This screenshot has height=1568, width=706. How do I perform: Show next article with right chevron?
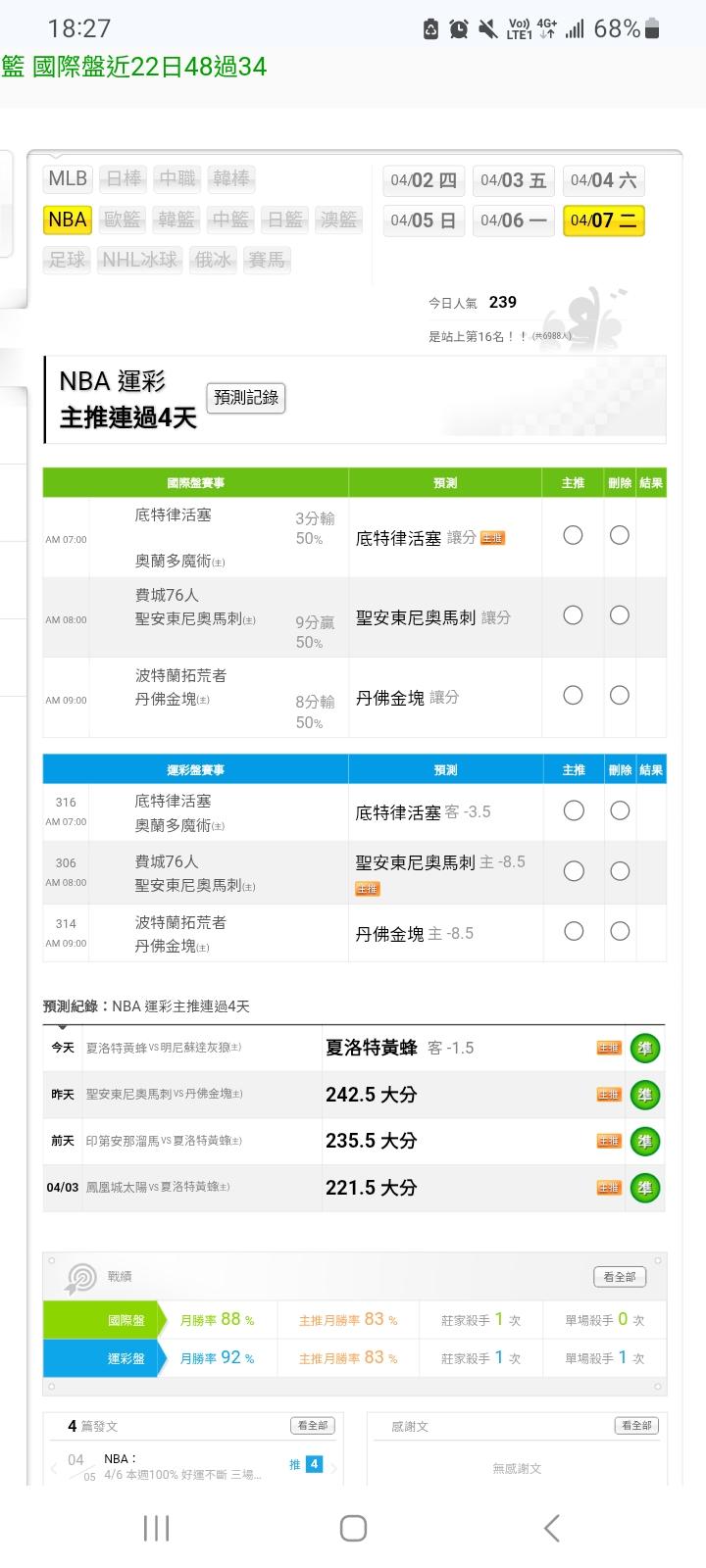pos(334,1468)
